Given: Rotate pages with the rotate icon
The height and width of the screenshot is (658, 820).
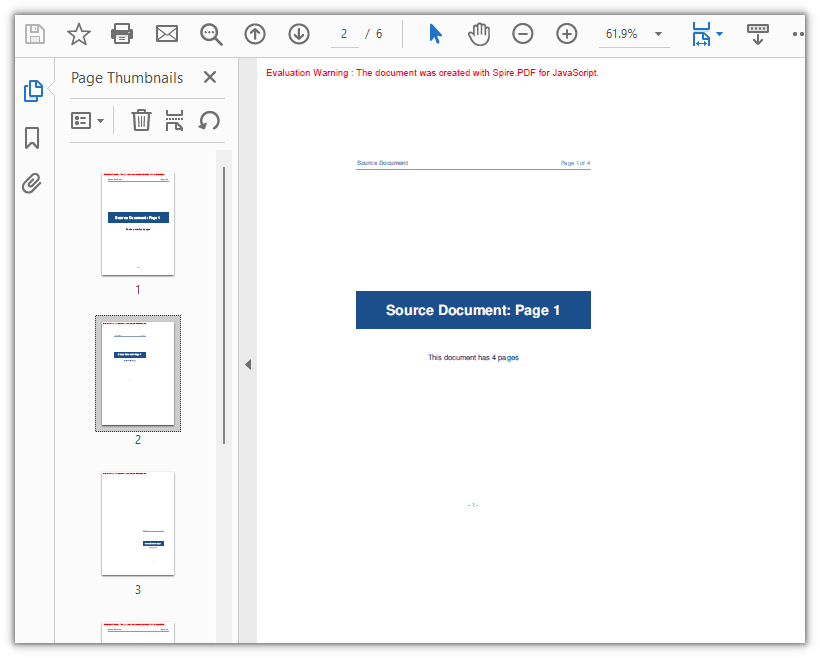Looking at the screenshot, I should point(209,121).
